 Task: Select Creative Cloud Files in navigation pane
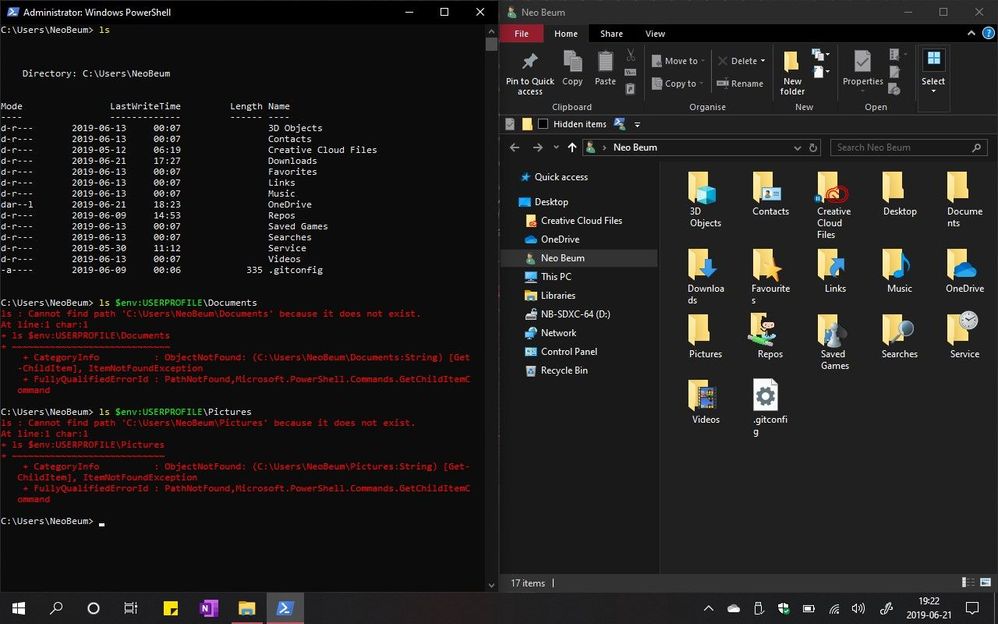(x=574, y=220)
